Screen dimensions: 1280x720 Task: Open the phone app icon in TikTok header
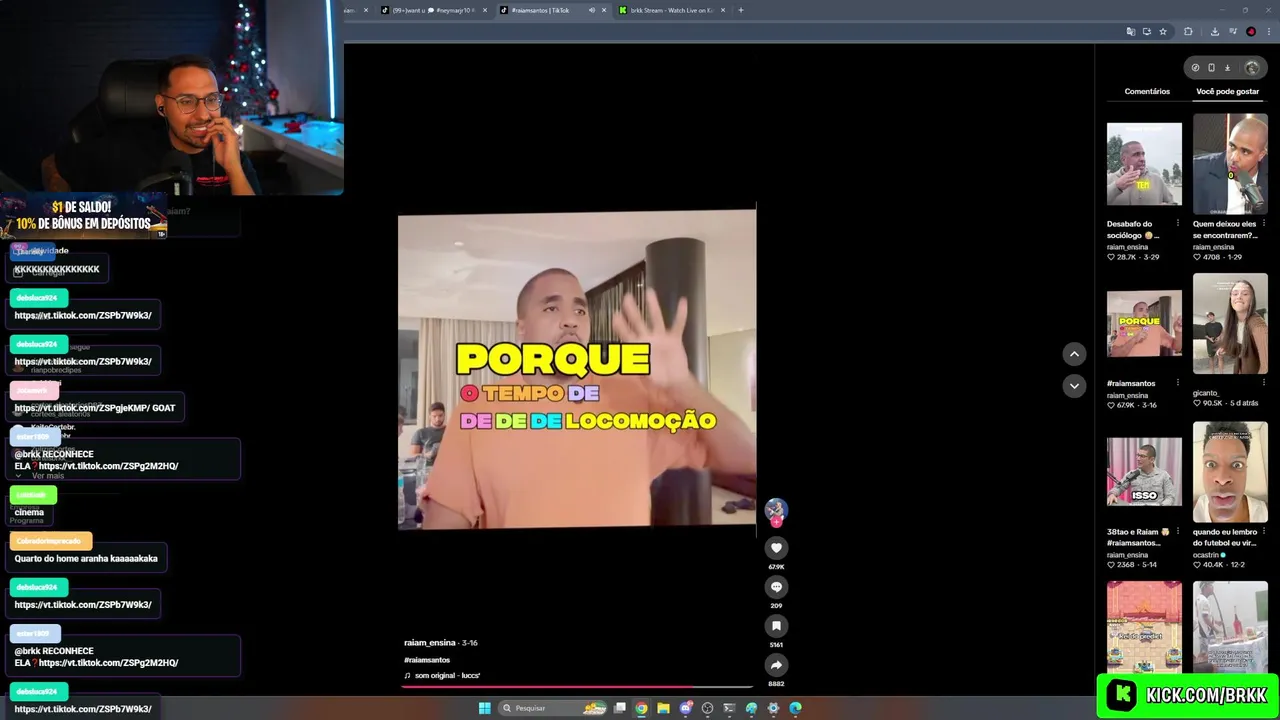1211,68
